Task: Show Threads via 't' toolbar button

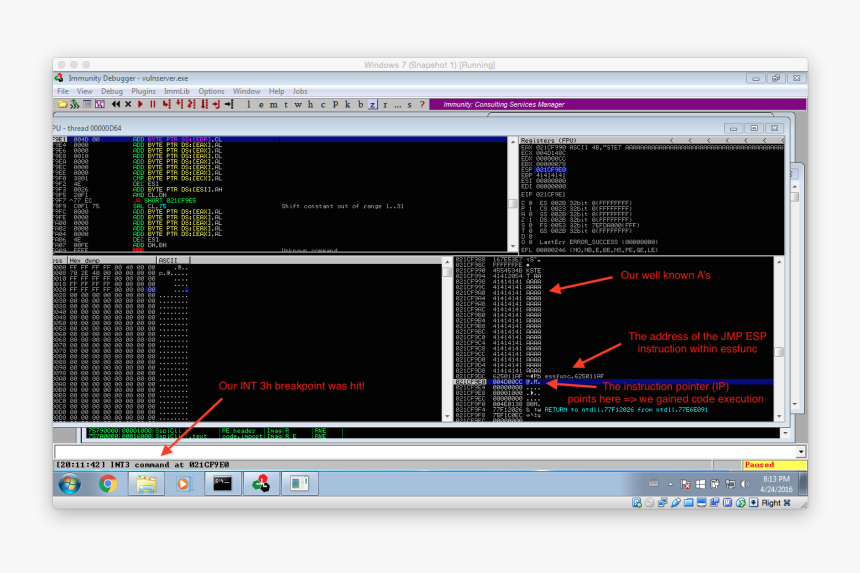Action: tap(286, 104)
